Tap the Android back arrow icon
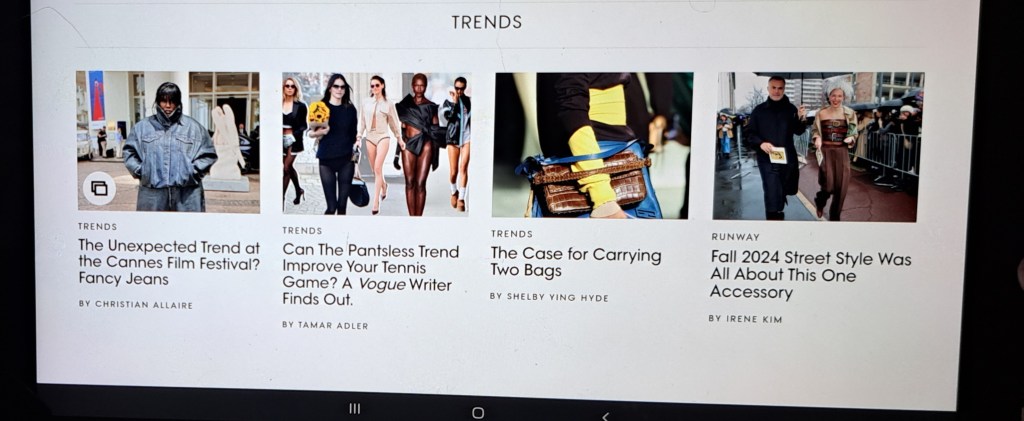1024x421 pixels. click(605, 416)
